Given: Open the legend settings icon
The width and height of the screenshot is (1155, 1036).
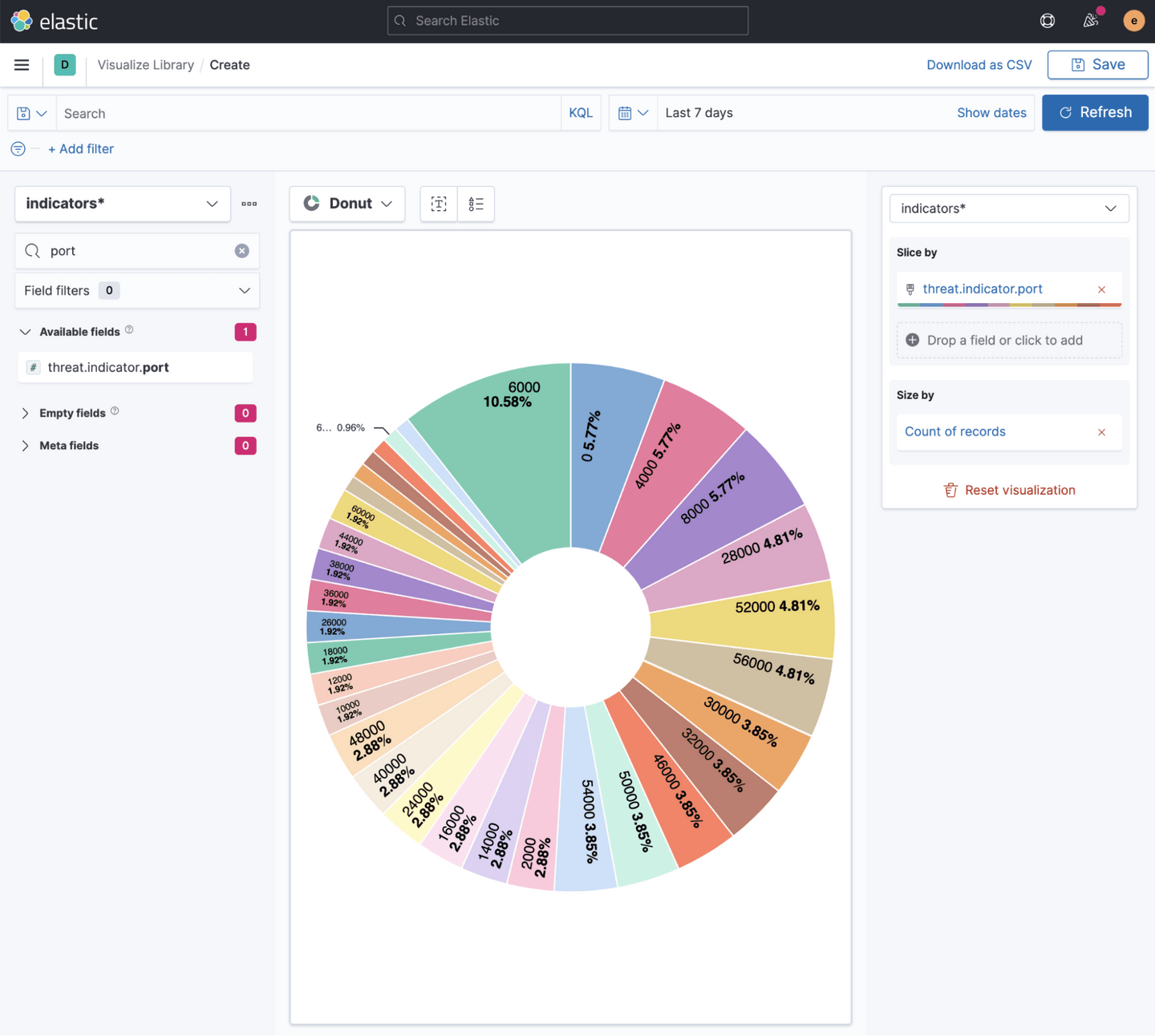Looking at the screenshot, I should tap(476, 204).
